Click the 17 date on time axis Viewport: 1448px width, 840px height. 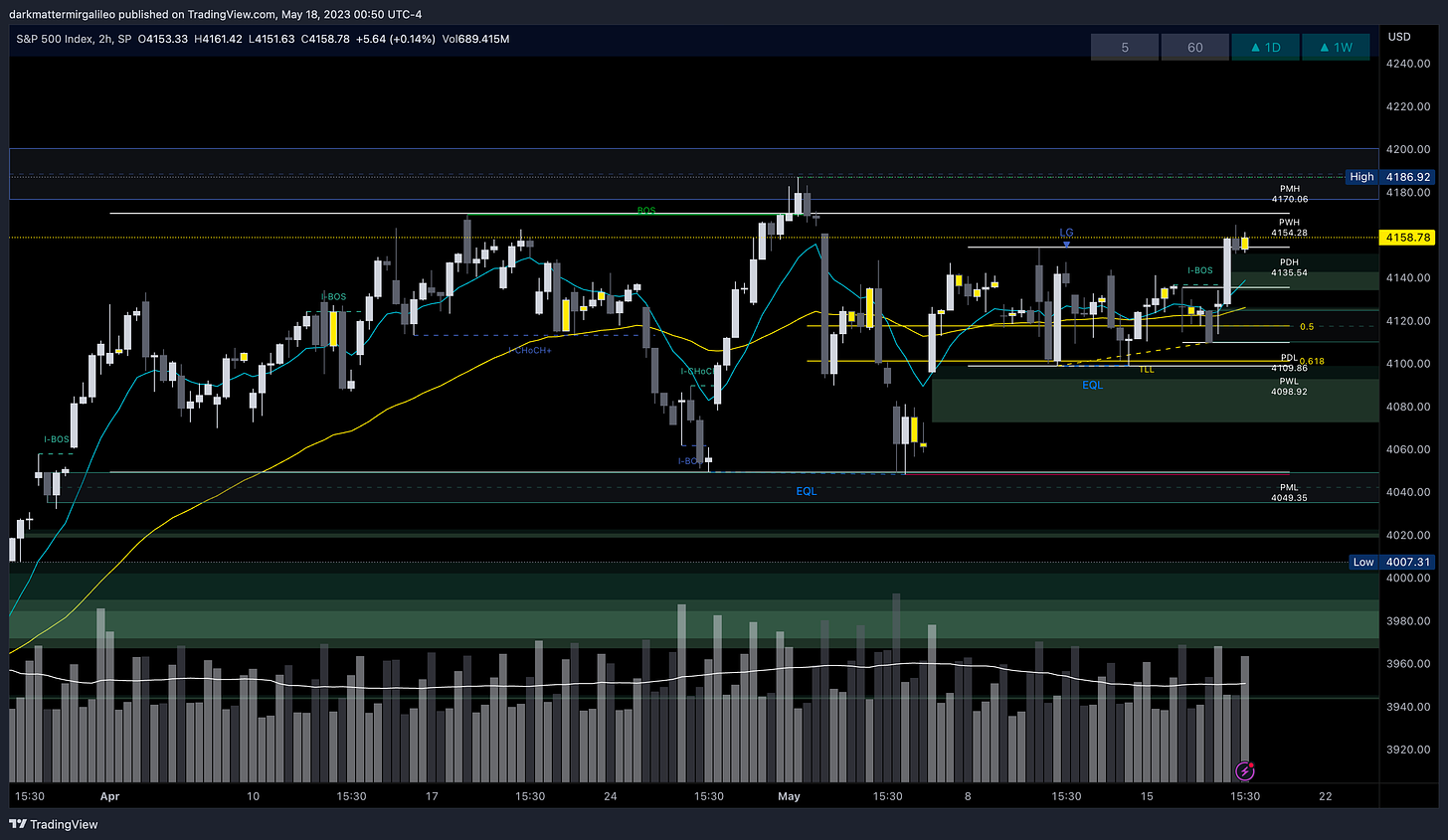[x=431, y=796]
